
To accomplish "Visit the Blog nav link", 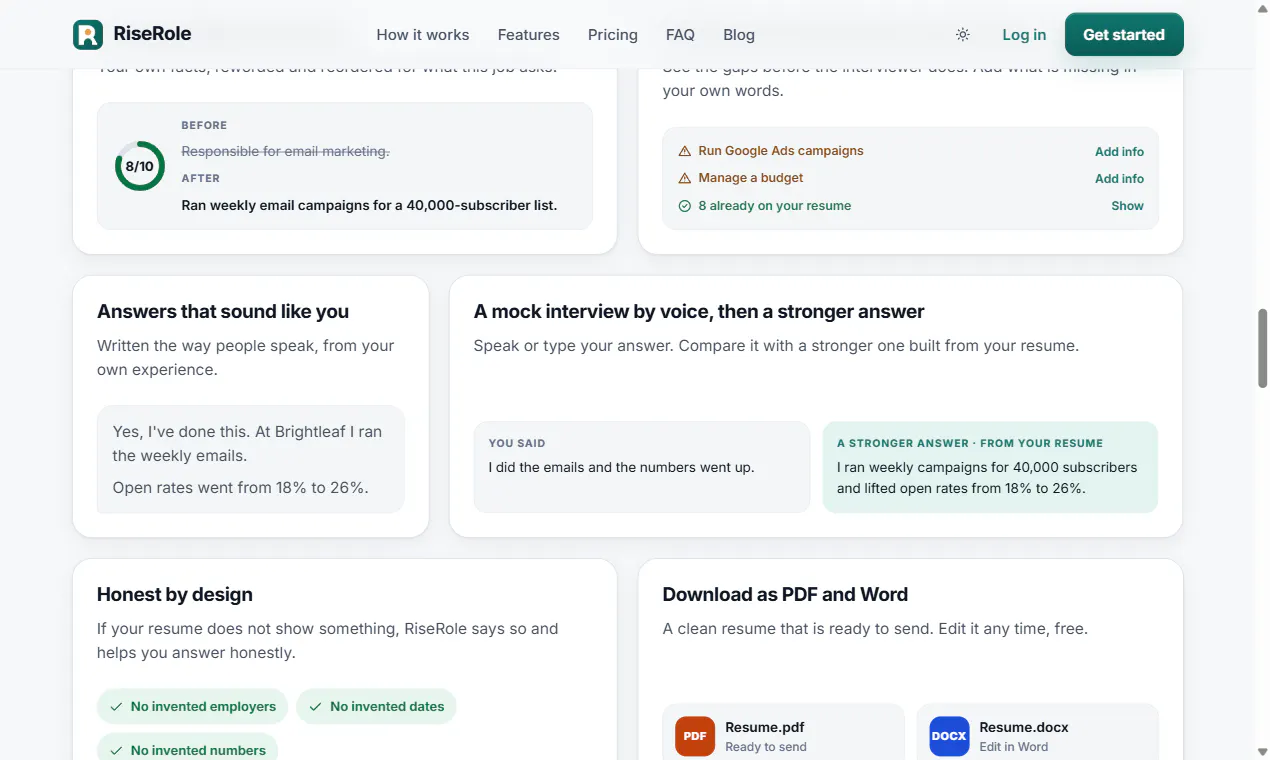I will coord(739,35).
